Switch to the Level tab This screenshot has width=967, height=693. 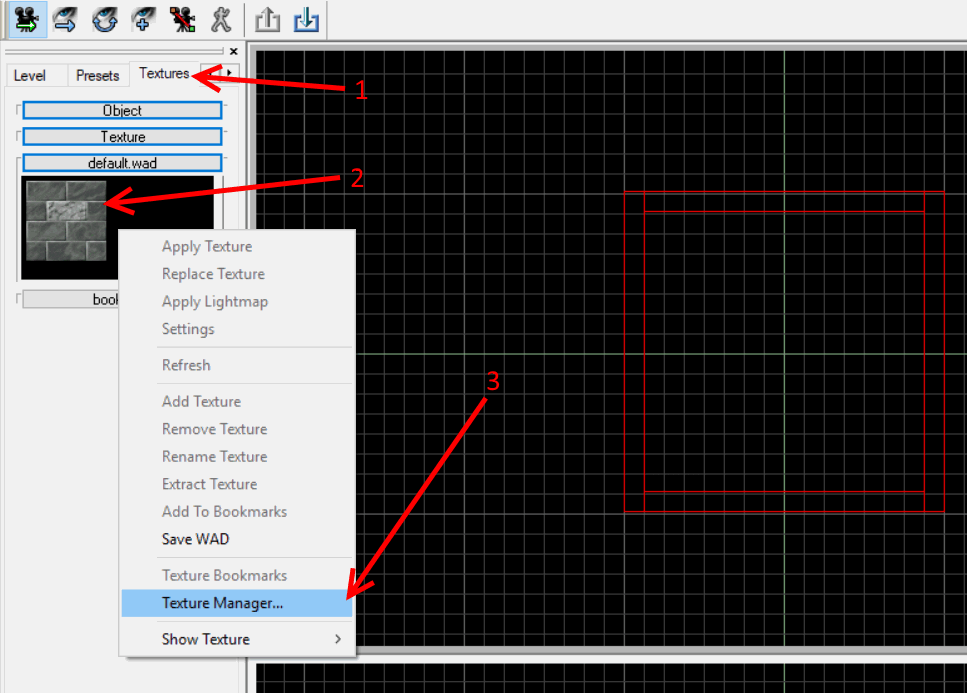(30, 76)
